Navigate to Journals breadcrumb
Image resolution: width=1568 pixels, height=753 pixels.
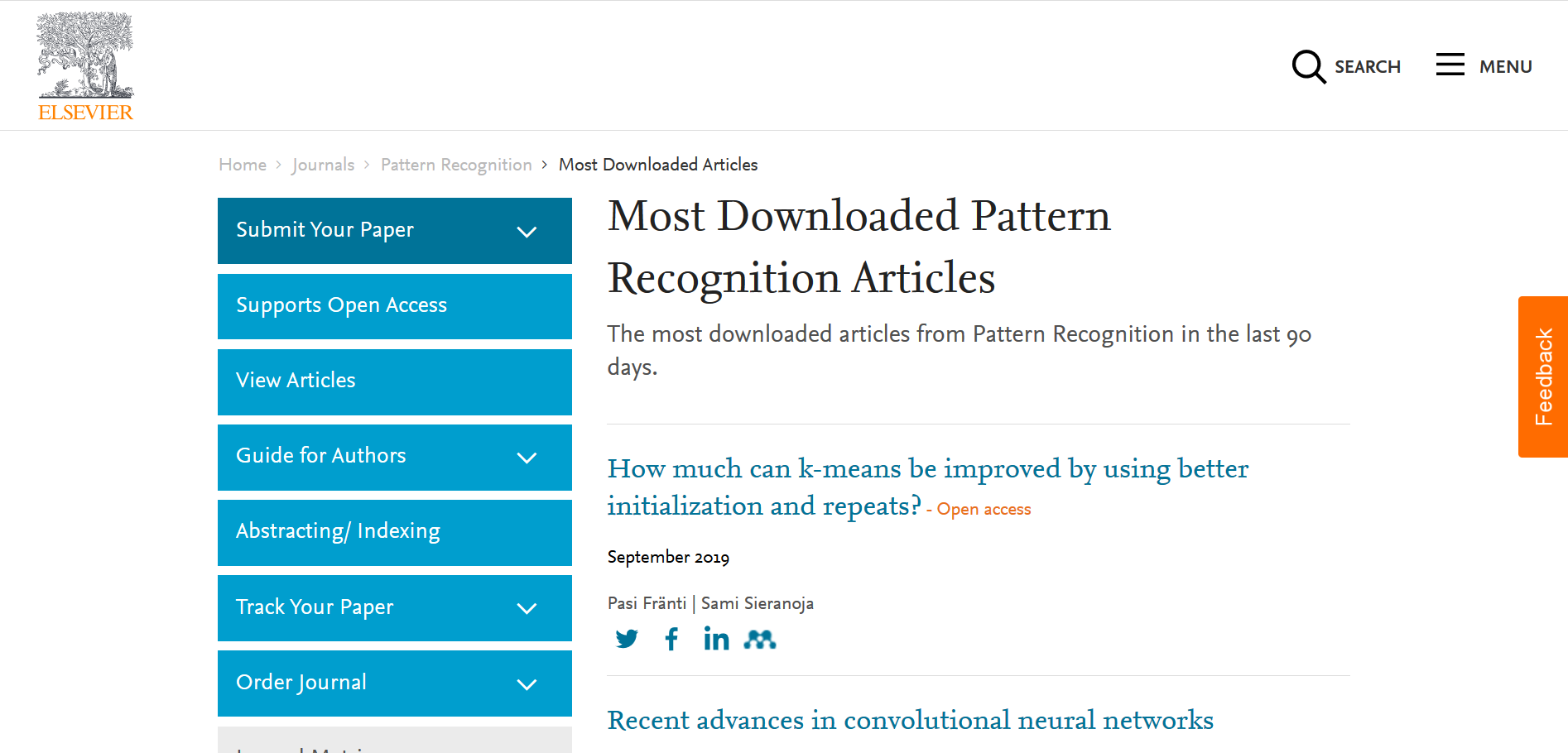[323, 165]
